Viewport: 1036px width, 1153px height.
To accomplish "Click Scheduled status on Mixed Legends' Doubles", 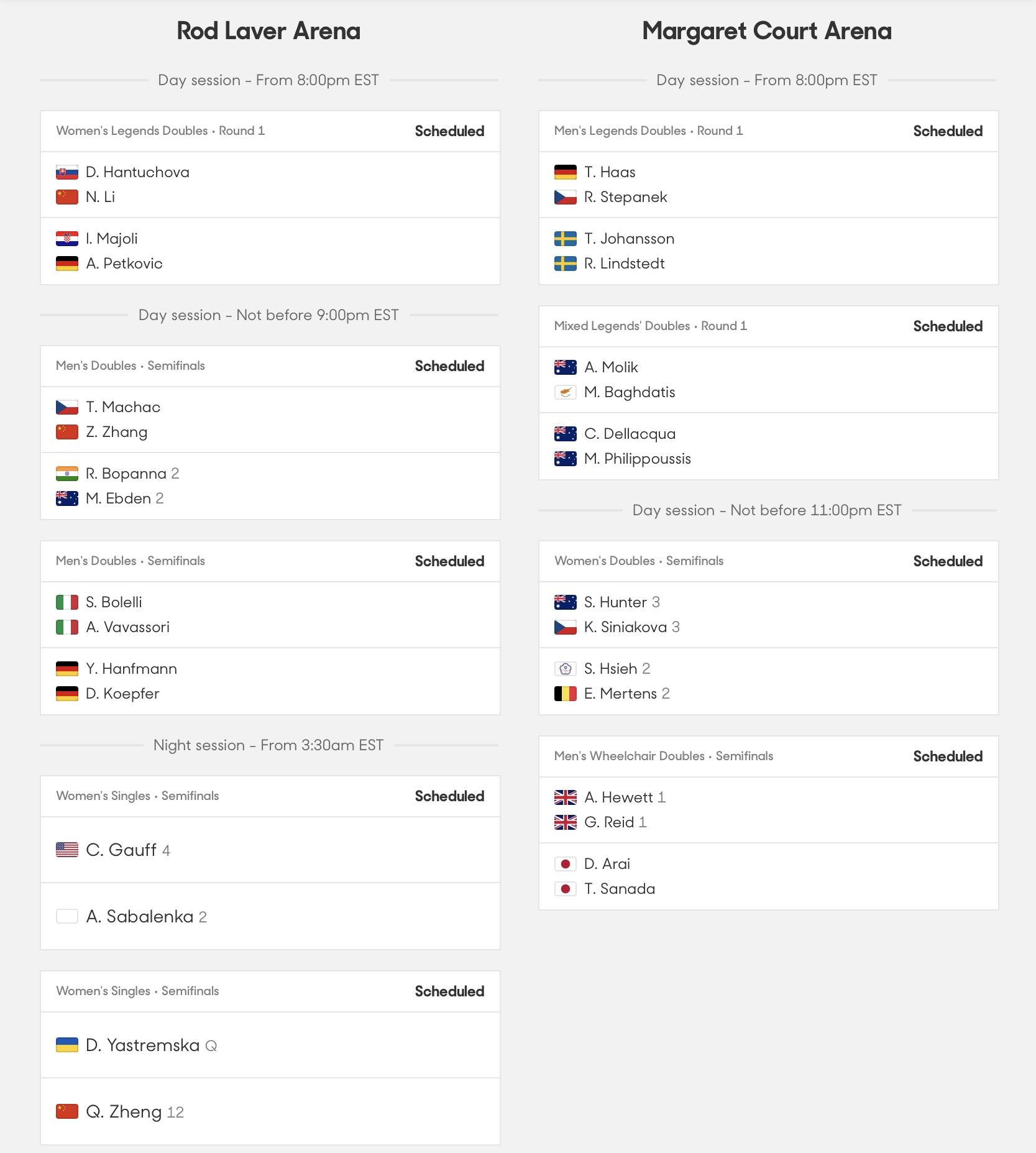I will tap(948, 326).
